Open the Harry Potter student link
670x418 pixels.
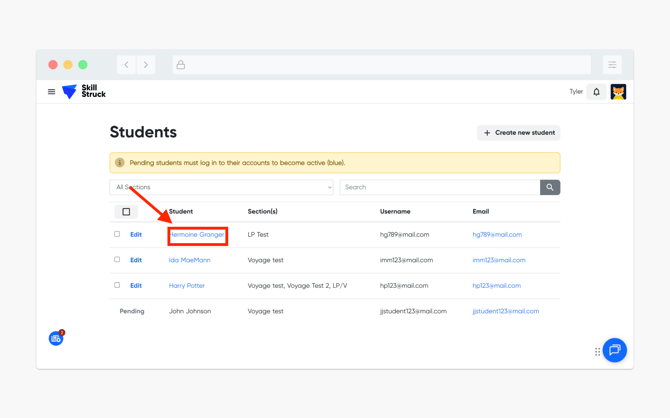[x=187, y=286]
